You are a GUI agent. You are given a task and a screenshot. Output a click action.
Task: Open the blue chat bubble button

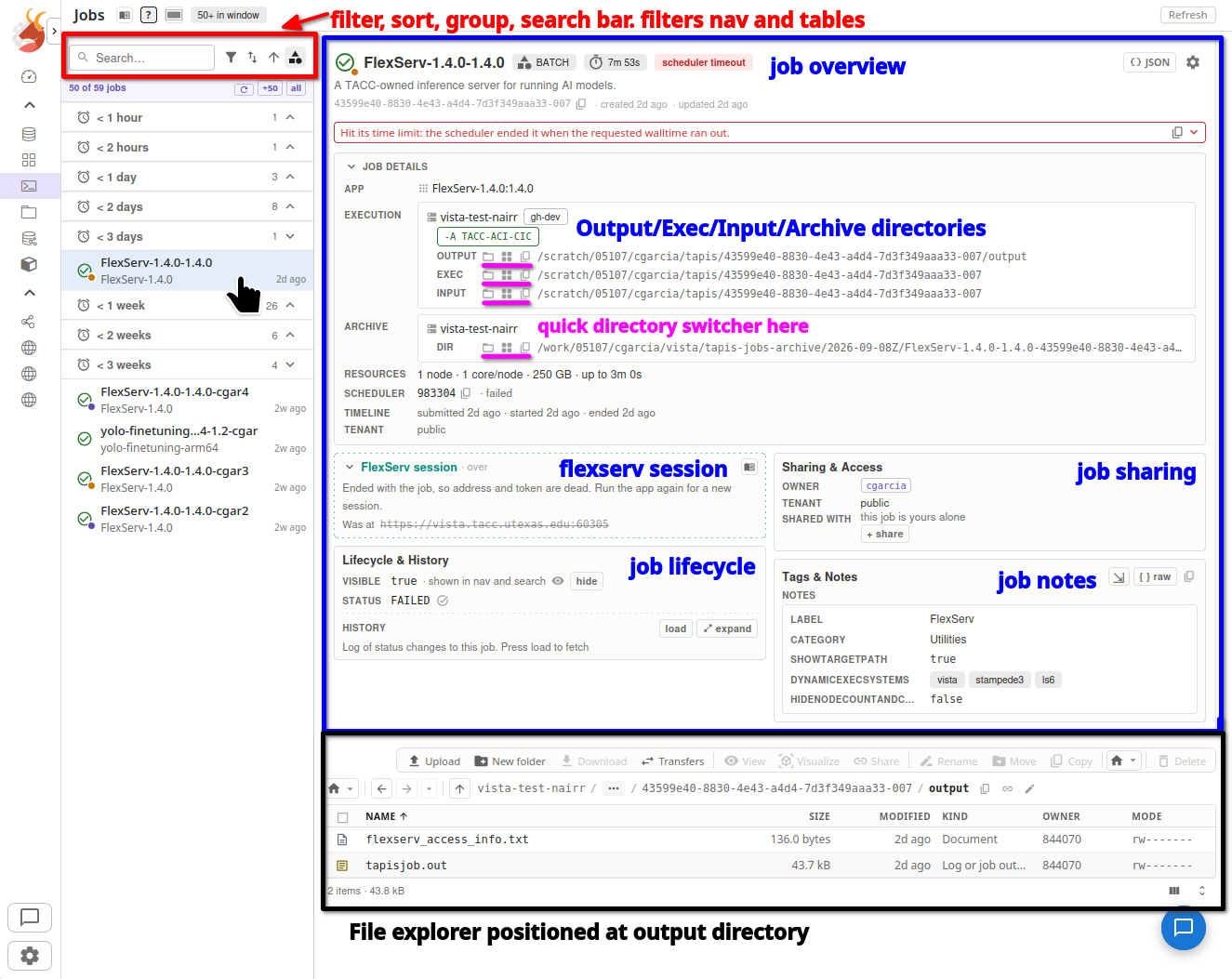point(1184,927)
